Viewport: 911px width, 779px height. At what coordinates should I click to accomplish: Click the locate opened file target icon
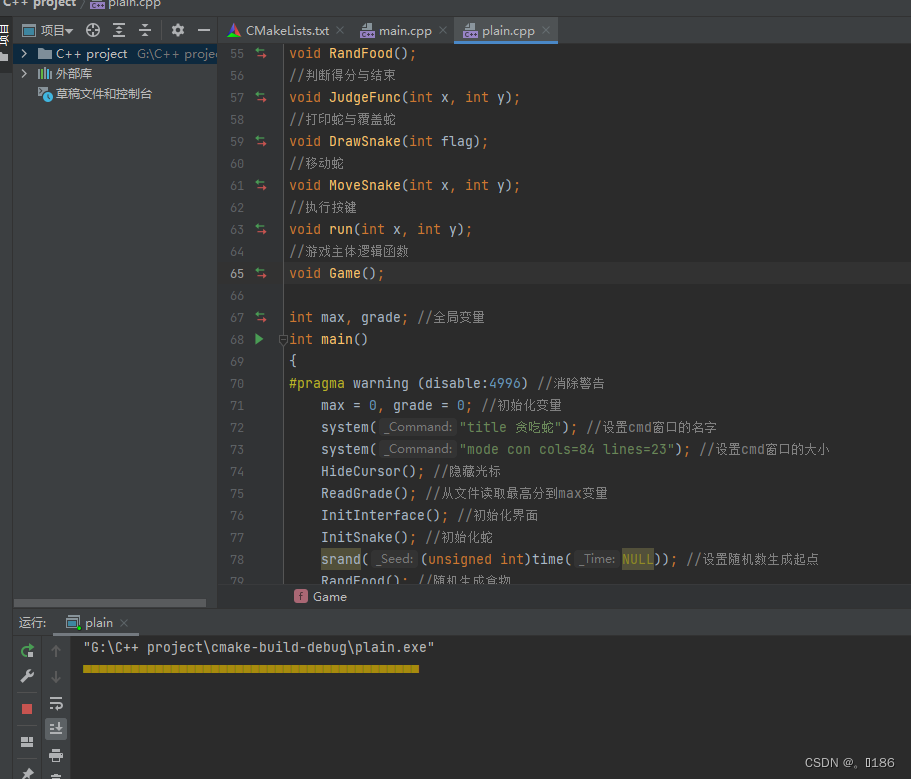pyautogui.click(x=93, y=30)
